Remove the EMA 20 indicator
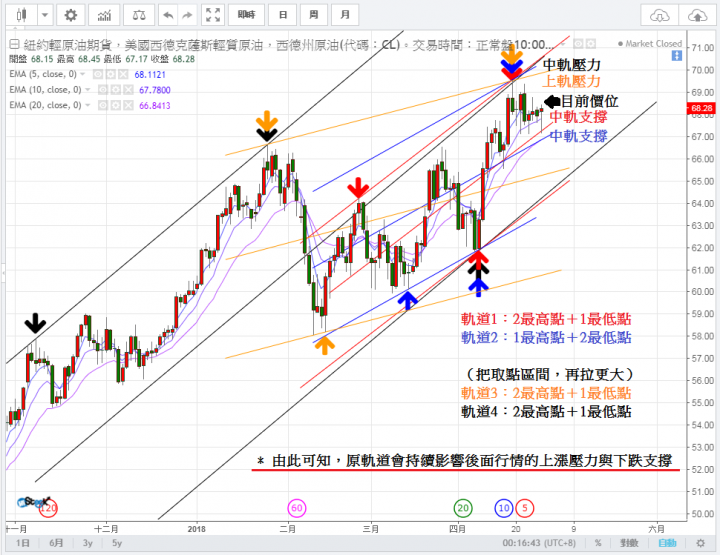Image resolution: width=720 pixels, height=555 pixels. (128, 106)
